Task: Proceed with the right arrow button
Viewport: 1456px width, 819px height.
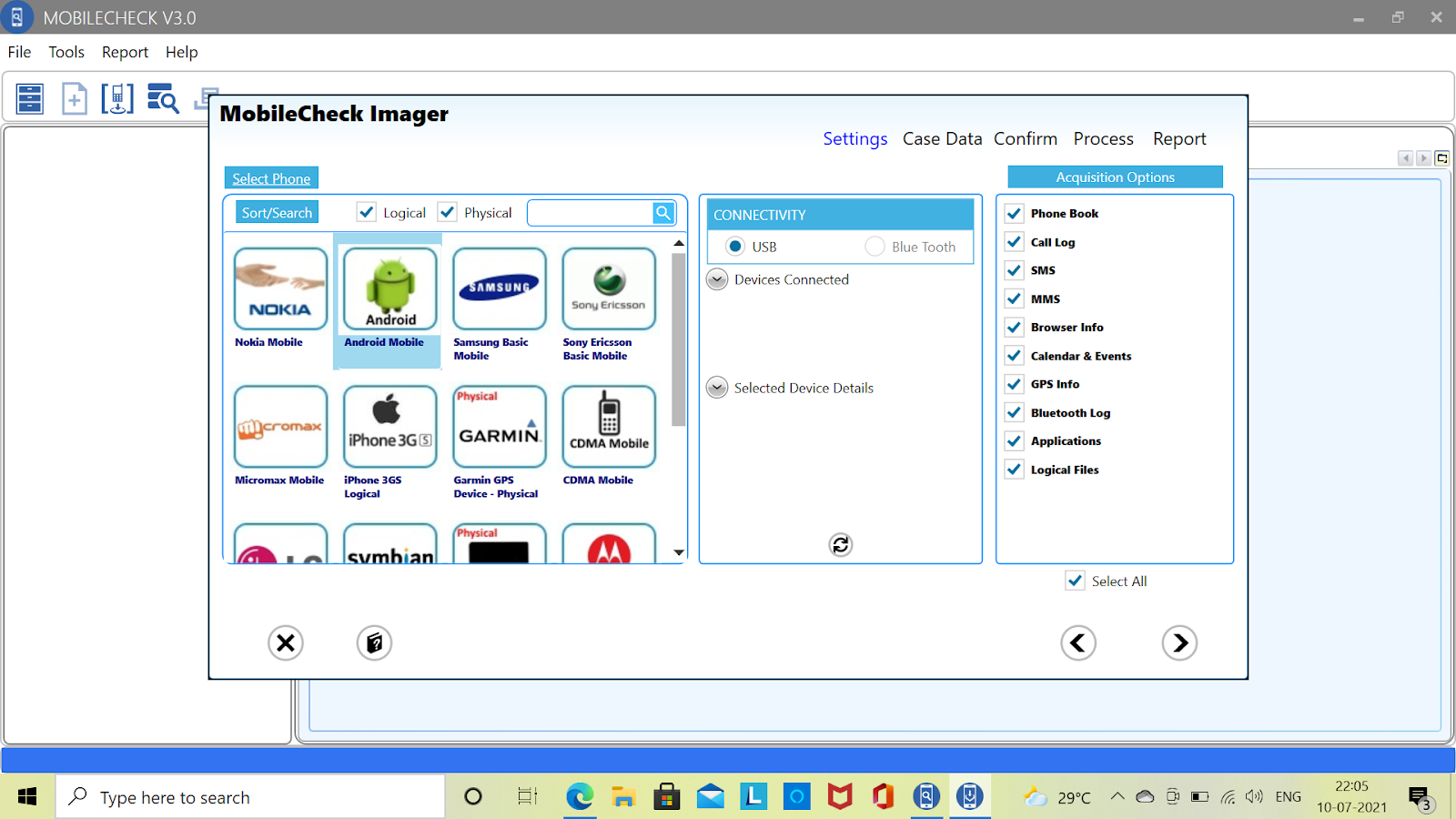Action: [x=1179, y=643]
